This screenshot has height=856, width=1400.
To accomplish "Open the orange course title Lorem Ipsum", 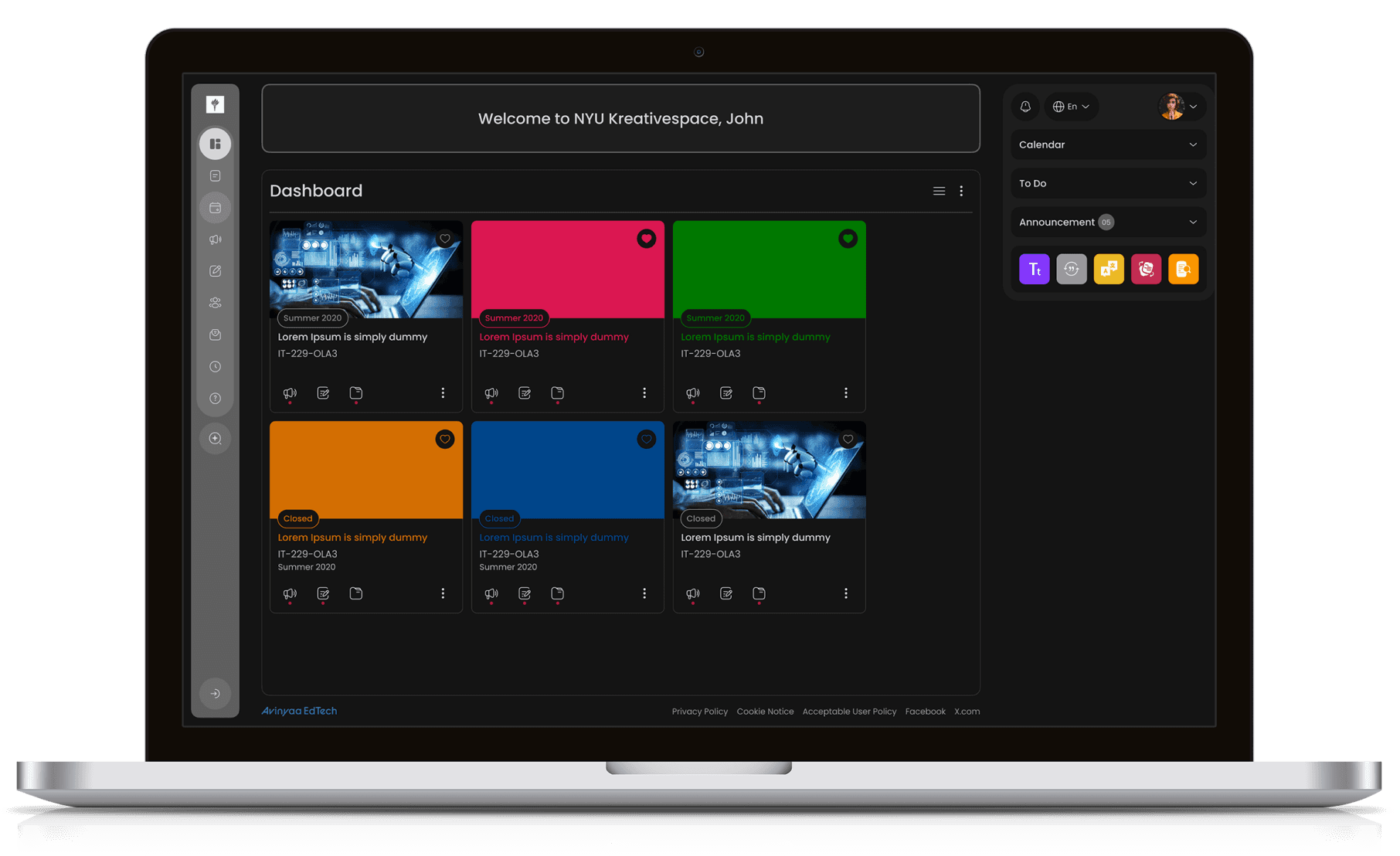I will (352, 538).
